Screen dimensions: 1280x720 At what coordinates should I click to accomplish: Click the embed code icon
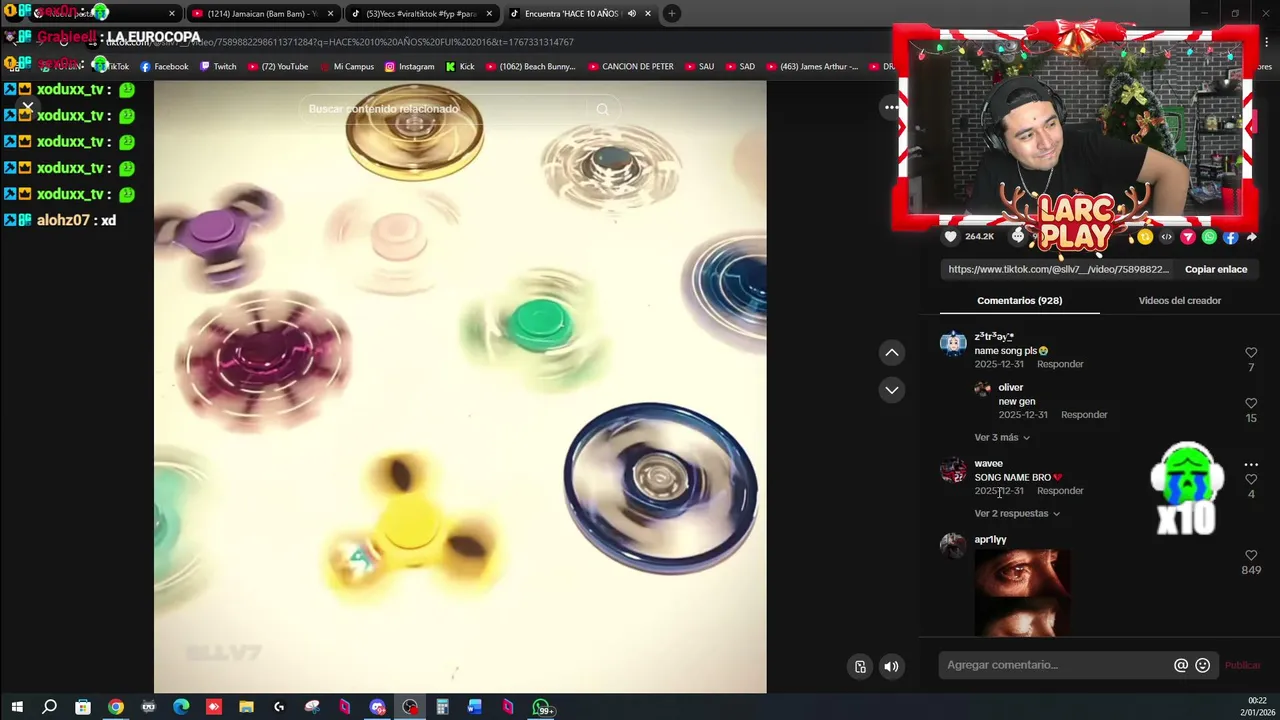[x=1166, y=237]
